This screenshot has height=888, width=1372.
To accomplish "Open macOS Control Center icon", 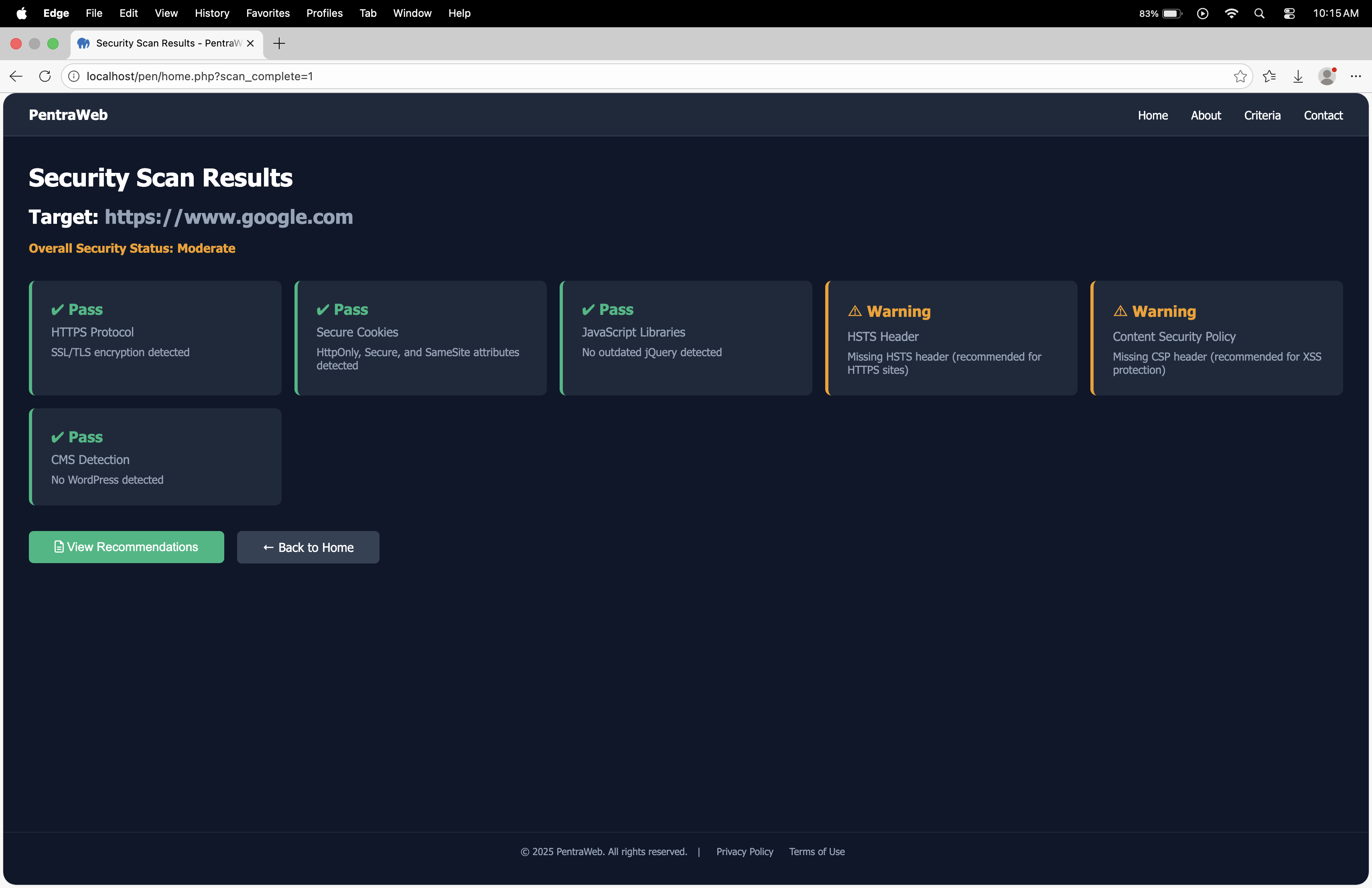I will coord(1289,13).
